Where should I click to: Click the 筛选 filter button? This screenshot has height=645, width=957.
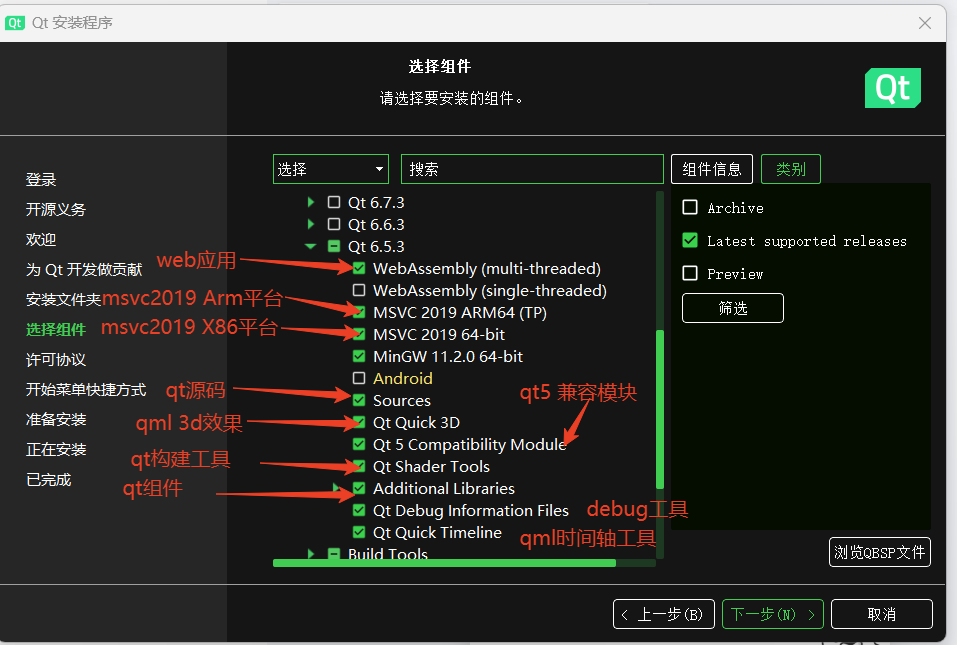click(732, 308)
